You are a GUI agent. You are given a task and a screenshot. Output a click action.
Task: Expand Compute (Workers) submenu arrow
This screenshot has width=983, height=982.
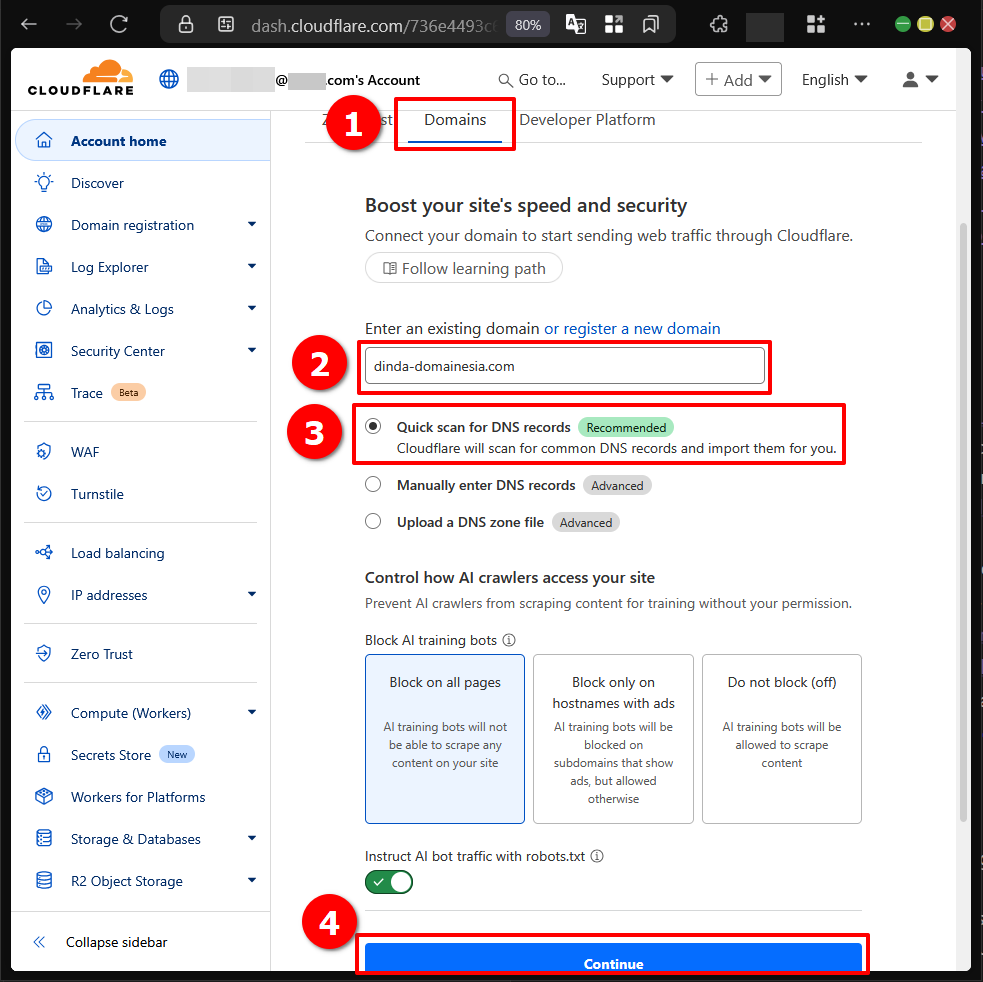[252, 712]
